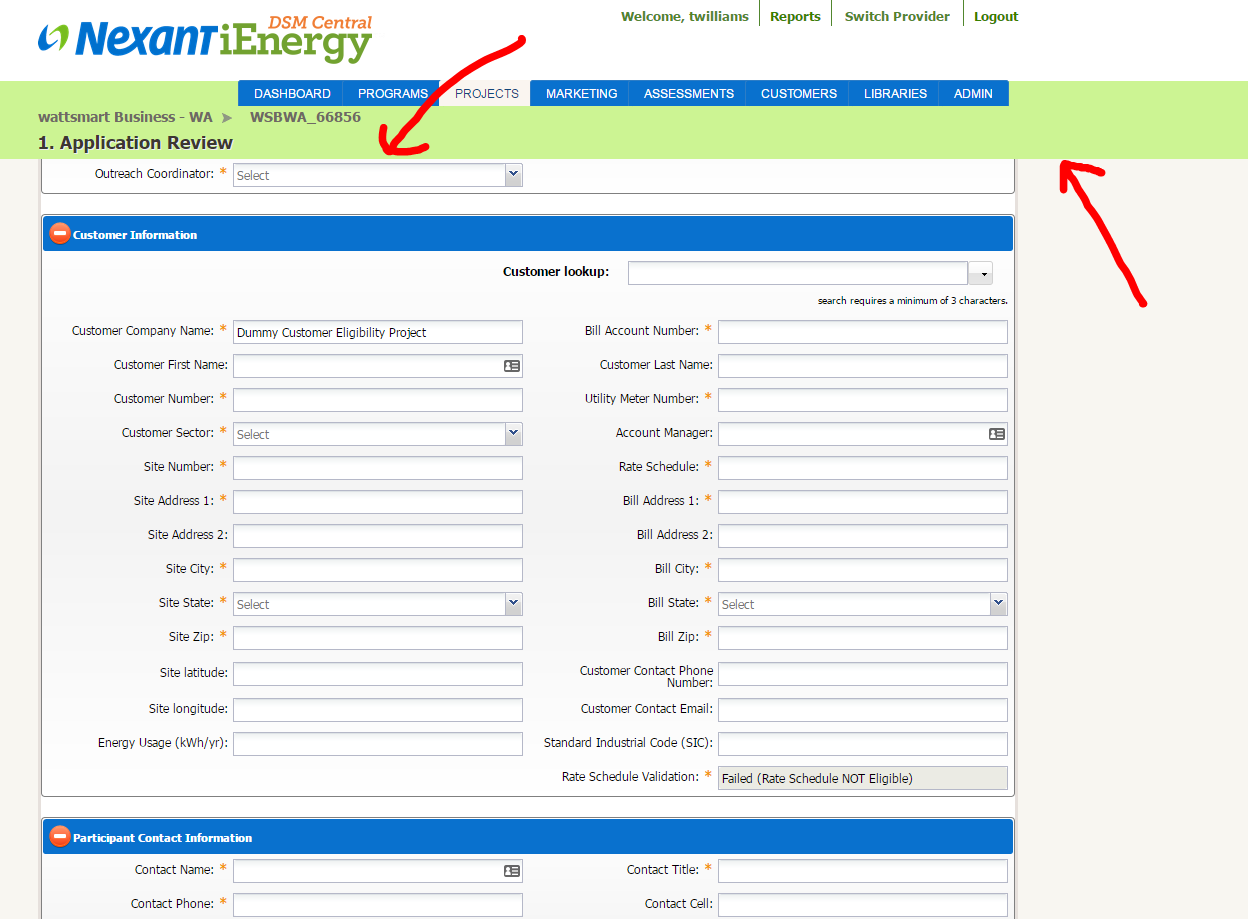Click the Logout link
Viewport: 1248px width, 919px height.
(996, 16)
